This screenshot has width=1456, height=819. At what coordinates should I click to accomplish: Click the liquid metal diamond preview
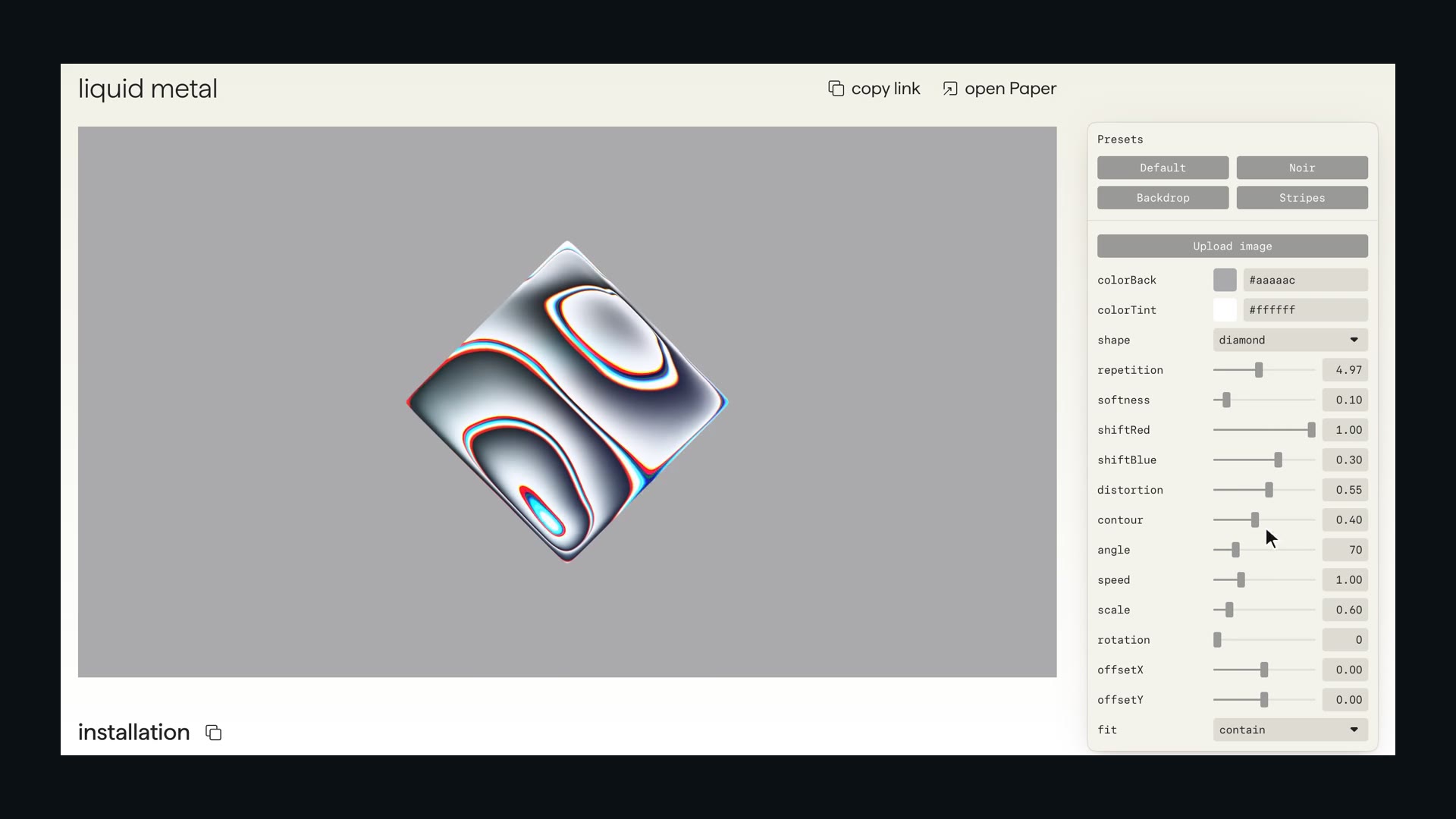[x=567, y=402]
